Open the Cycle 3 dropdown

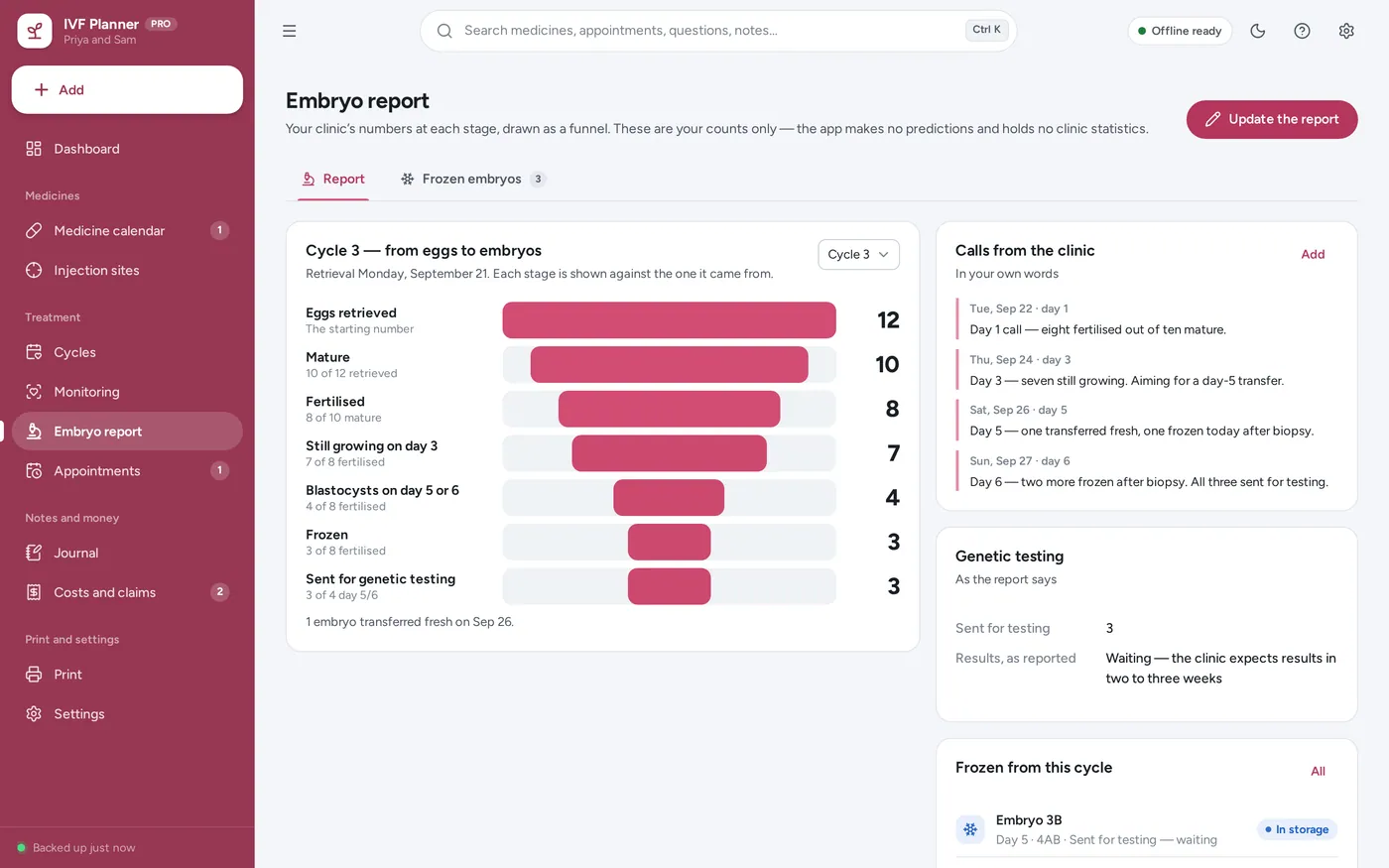[x=858, y=254]
